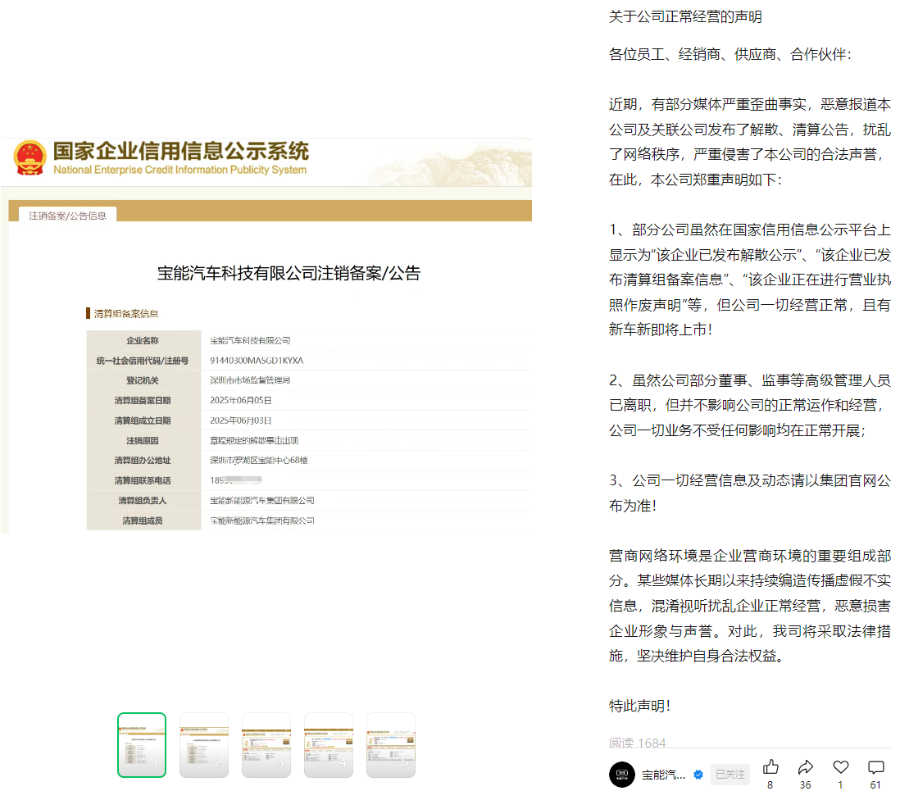
Task: Click the 注销备案/公告信息 tab
Action: click(68, 215)
